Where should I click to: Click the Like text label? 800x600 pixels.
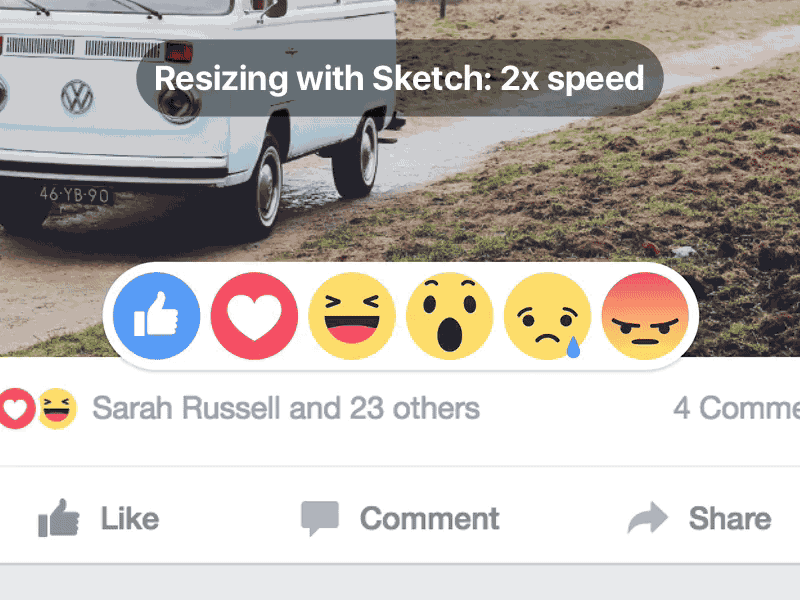click(129, 518)
